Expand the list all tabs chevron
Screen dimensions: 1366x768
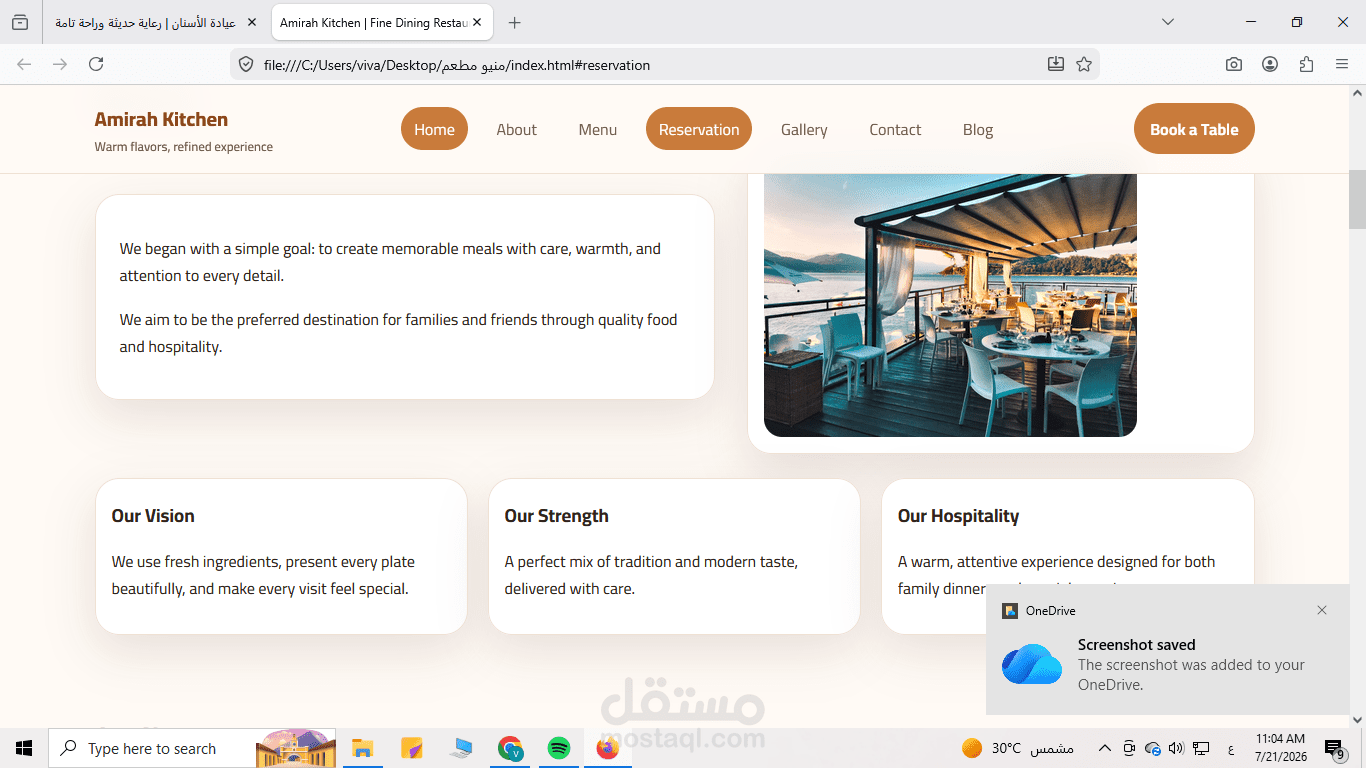pos(1167,22)
